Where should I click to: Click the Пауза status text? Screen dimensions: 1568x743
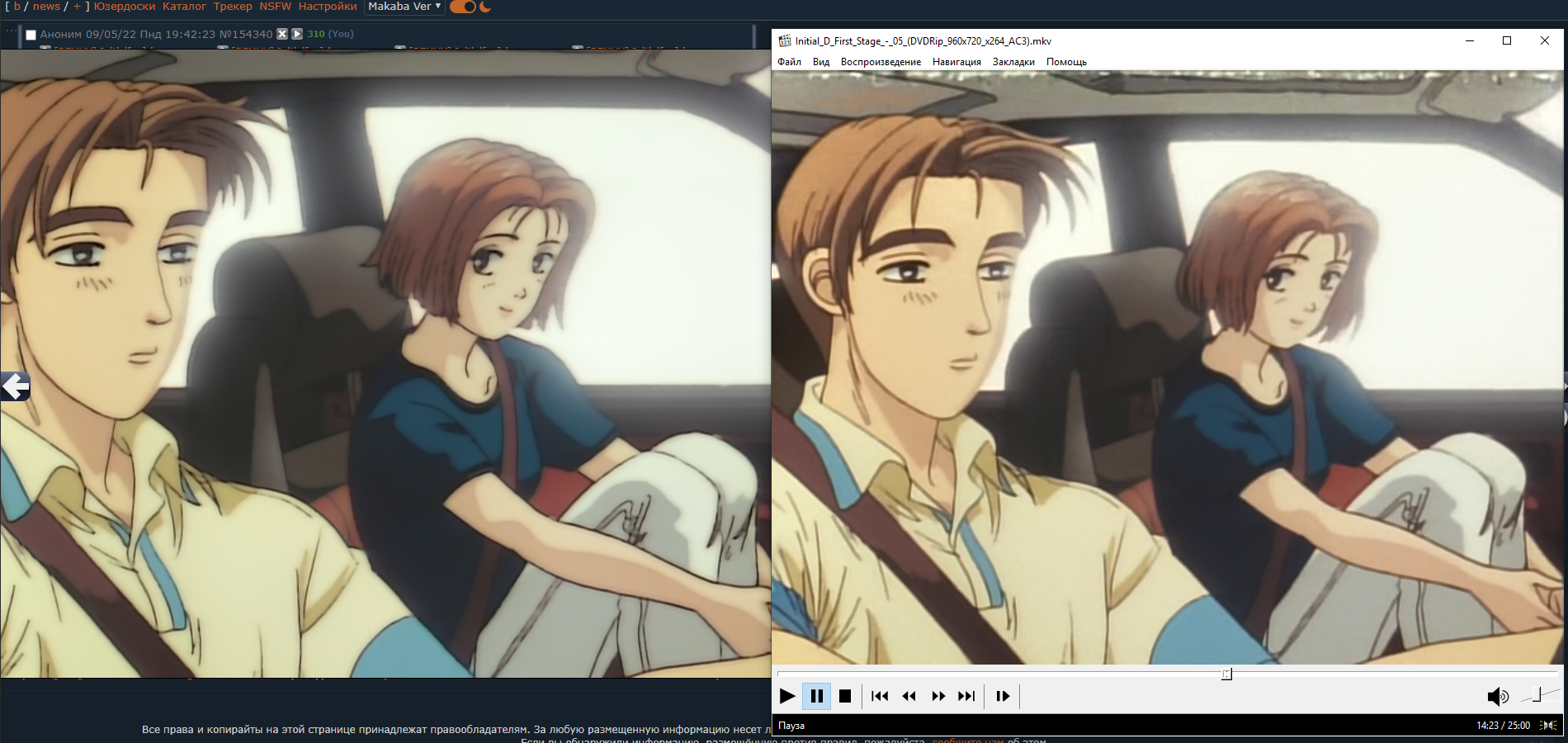(791, 726)
